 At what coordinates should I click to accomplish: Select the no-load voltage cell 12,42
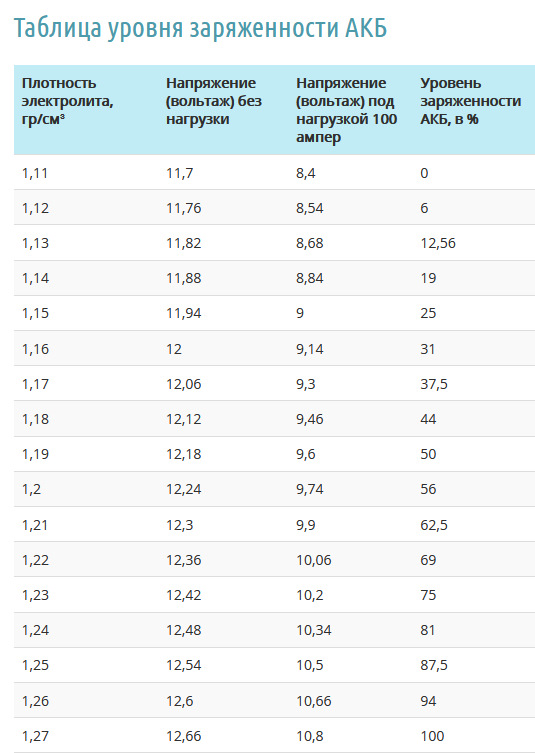click(x=183, y=595)
